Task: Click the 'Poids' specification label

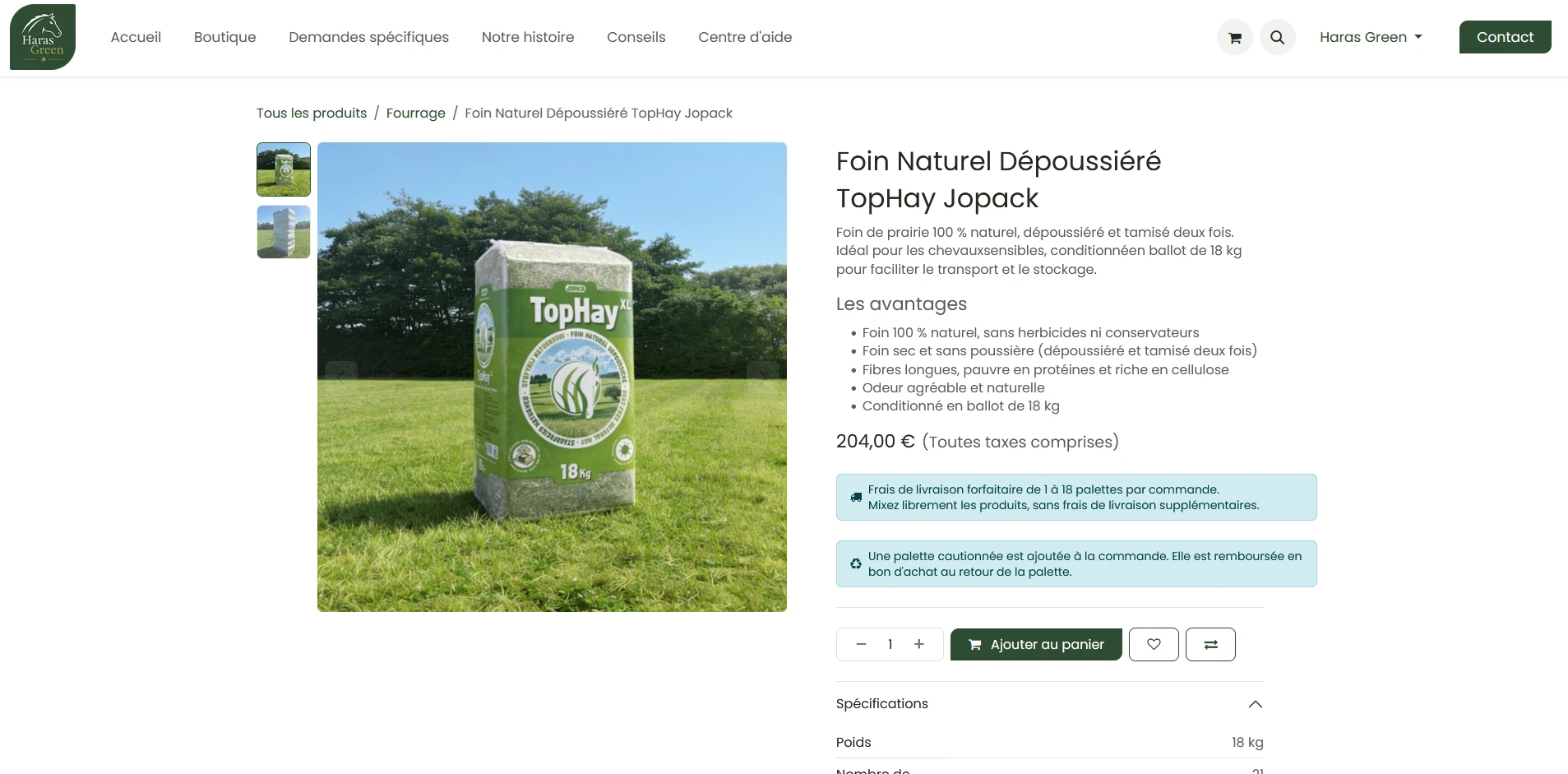Action: tap(853, 742)
